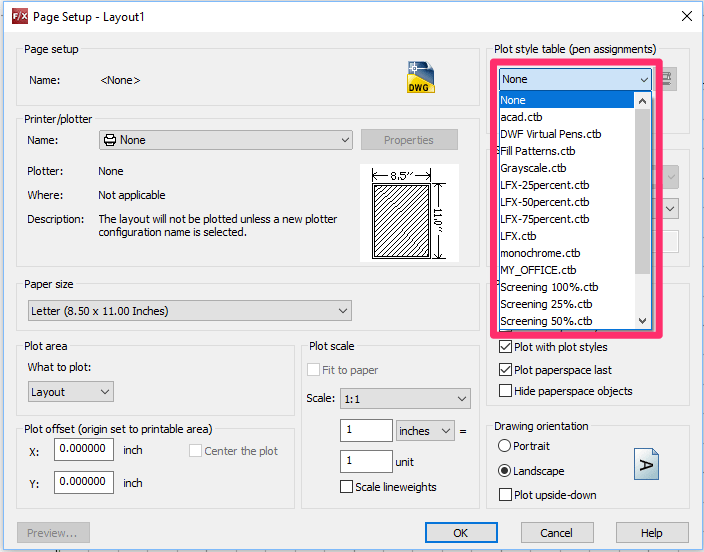Click the Preview... button
This screenshot has height=552, width=704.
(x=53, y=533)
